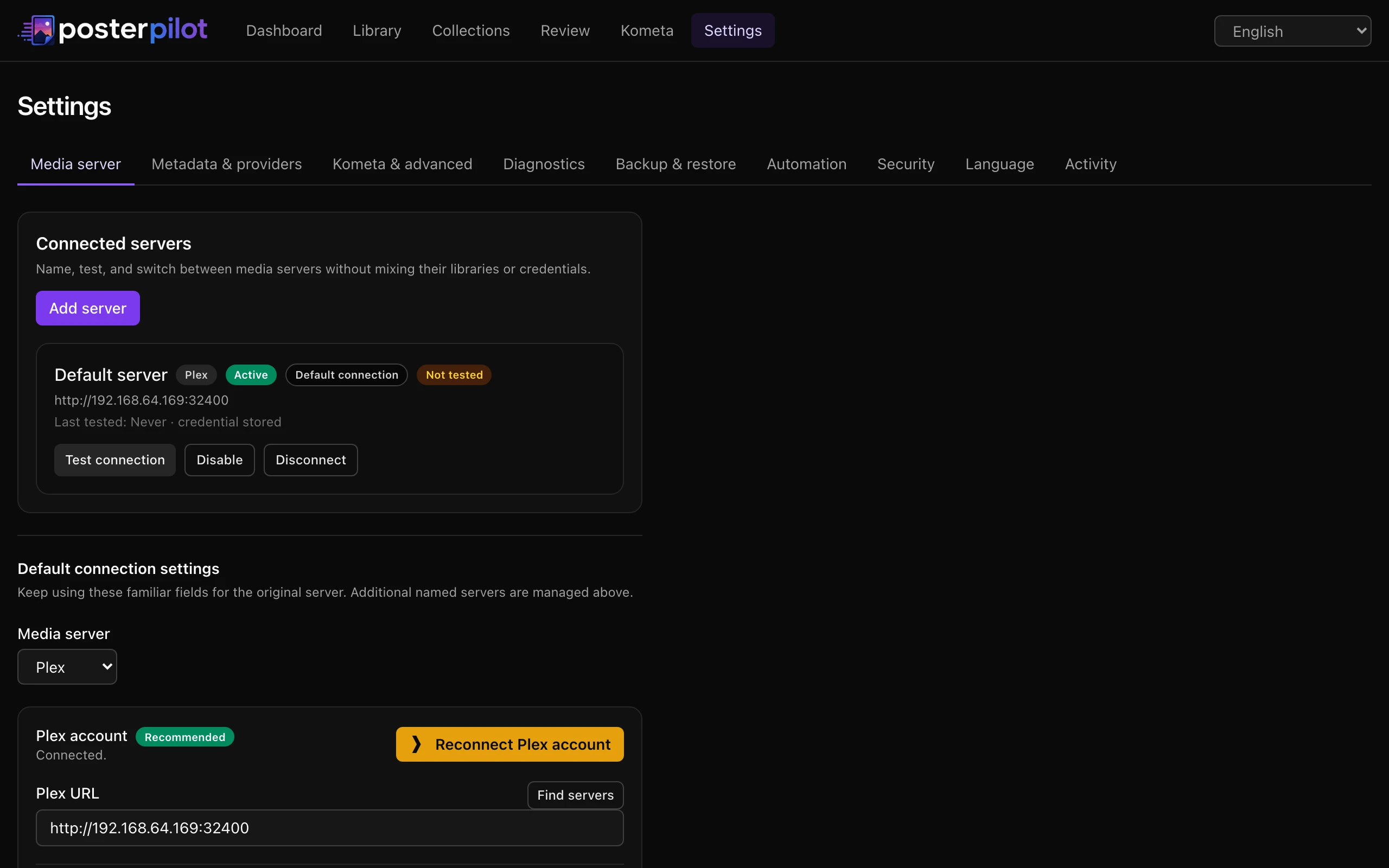
Task: Click the 'Last tested: Never' text
Action: [110, 422]
